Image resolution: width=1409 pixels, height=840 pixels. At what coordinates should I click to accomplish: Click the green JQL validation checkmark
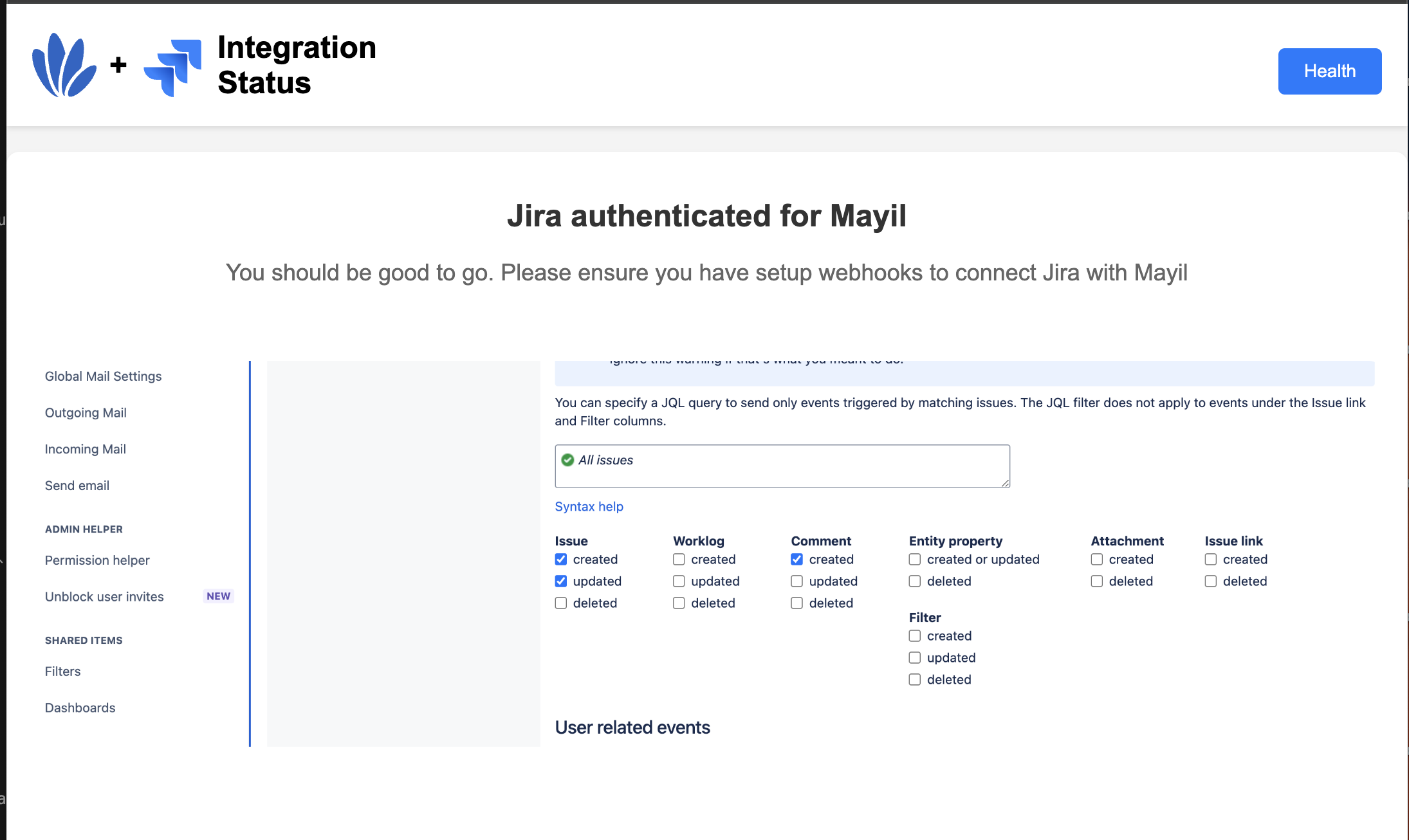tap(567, 459)
